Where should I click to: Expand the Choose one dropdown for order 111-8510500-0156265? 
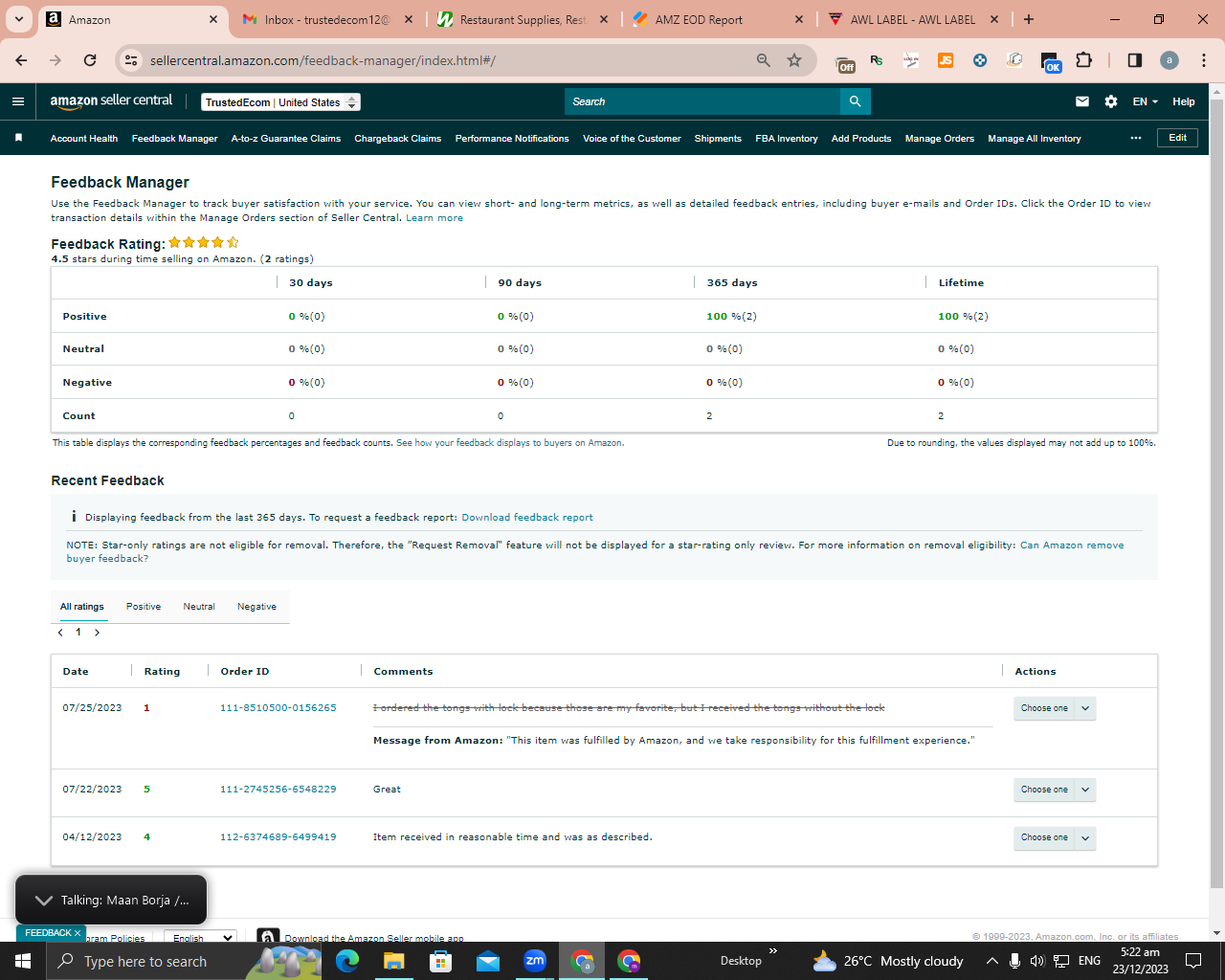pyautogui.click(x=1085, y=708)
